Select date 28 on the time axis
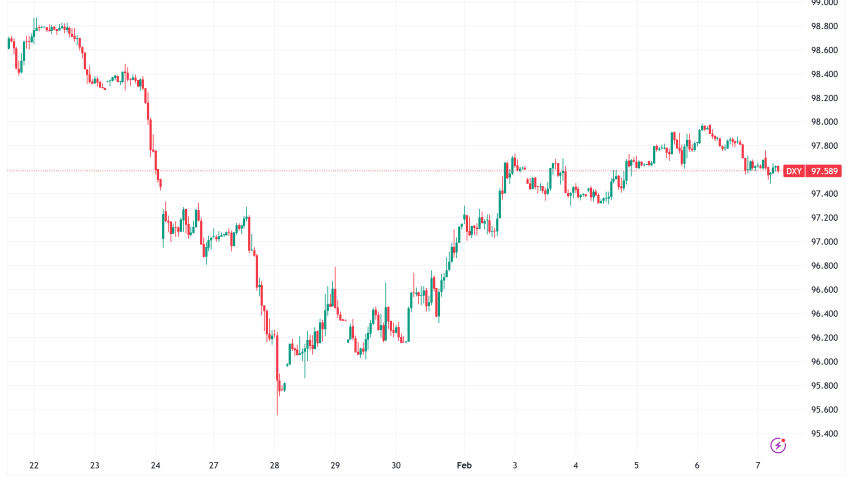Screen dimensions: 852x485 pyautogui.click(x=275, y=466)
